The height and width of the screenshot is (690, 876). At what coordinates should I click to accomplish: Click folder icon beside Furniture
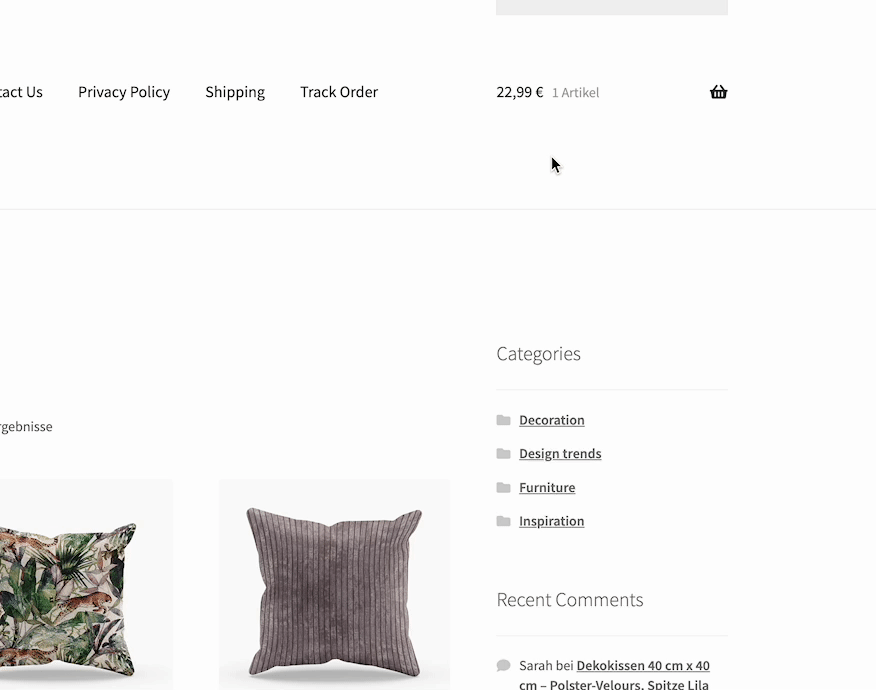503,487
